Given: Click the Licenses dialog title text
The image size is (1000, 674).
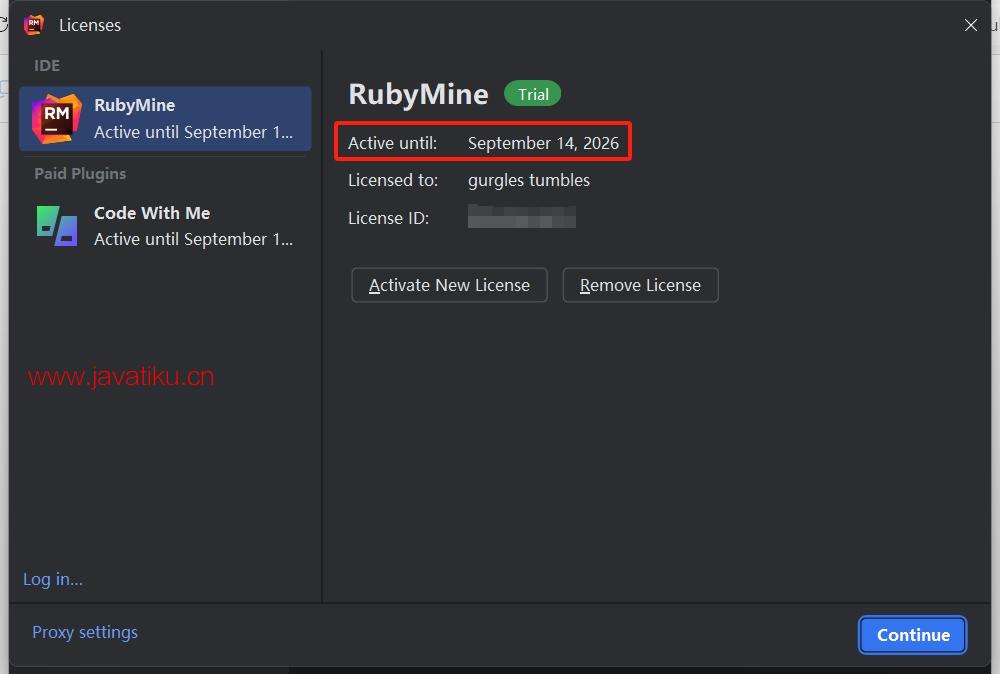Looking at the screenshot, I should click(x=90, y=25).
